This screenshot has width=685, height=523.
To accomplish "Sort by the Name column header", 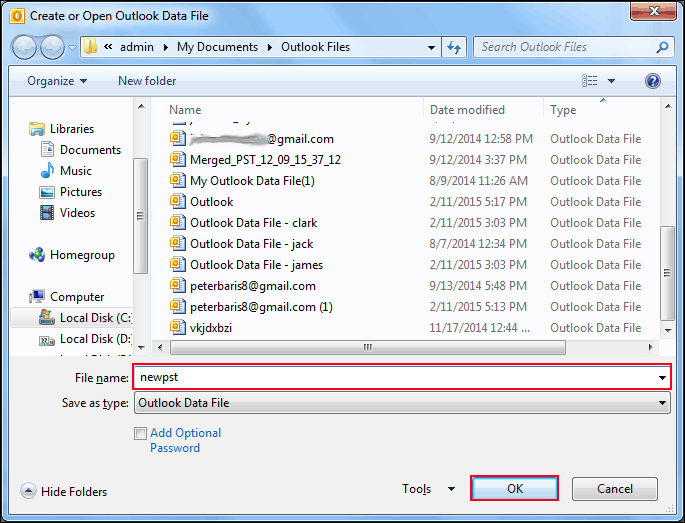I will [185, 110].
